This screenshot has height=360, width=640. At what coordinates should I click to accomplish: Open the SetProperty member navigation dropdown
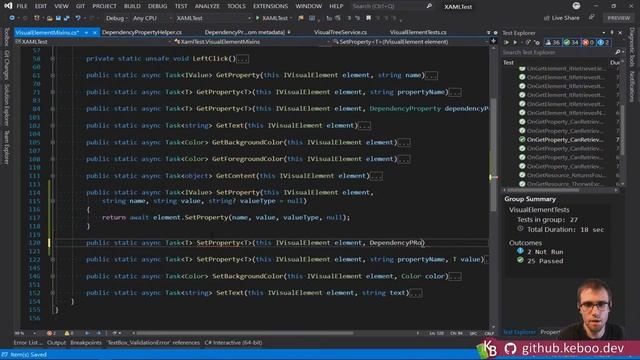pyautogui.click(x=410, y=42)
